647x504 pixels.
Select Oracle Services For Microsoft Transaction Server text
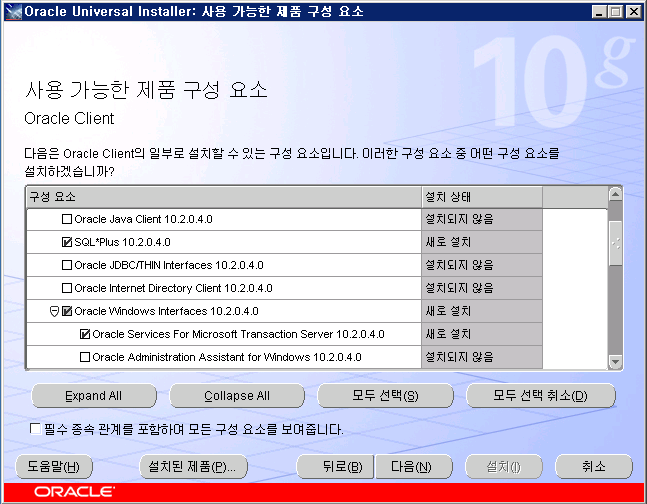tap(238, 334)
